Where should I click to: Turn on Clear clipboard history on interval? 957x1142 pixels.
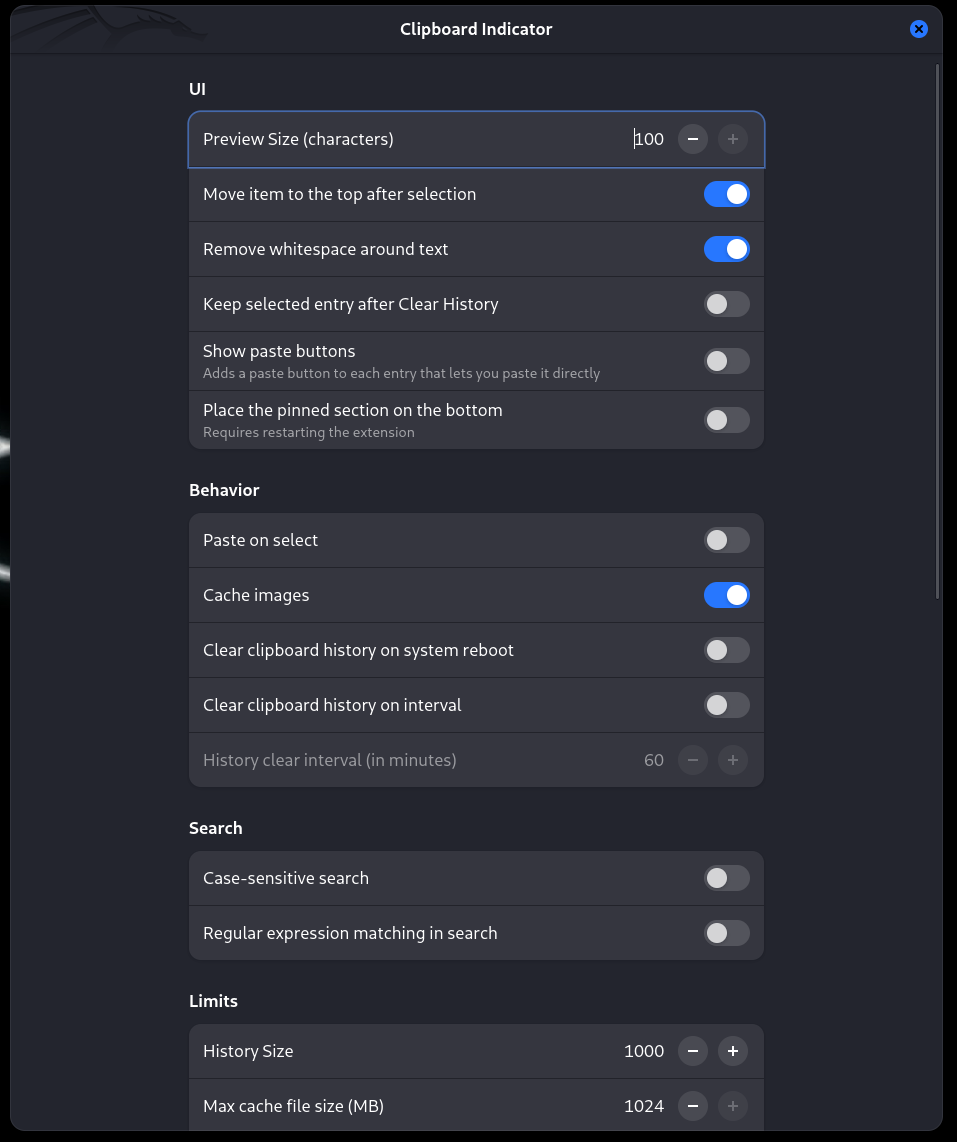point(726,705)
